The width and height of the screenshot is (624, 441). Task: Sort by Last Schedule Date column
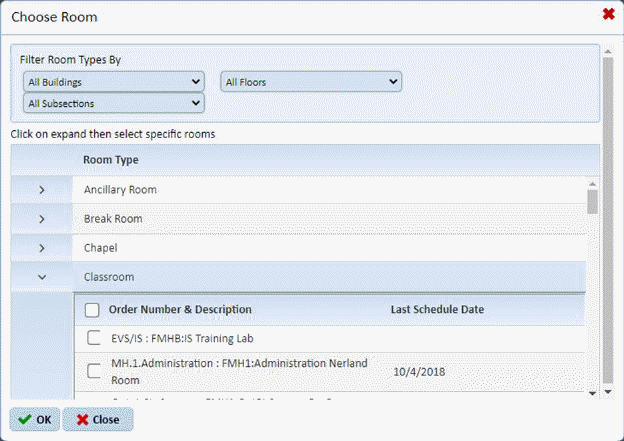point(437,310)
